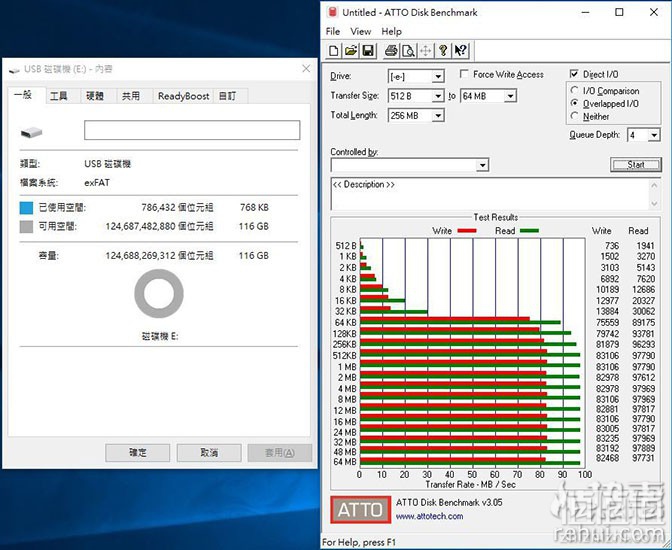The image size is (672, 550).
Task: Click the ATTO Disk Benchmark title bar app icon
Action: tap(332, 12)
